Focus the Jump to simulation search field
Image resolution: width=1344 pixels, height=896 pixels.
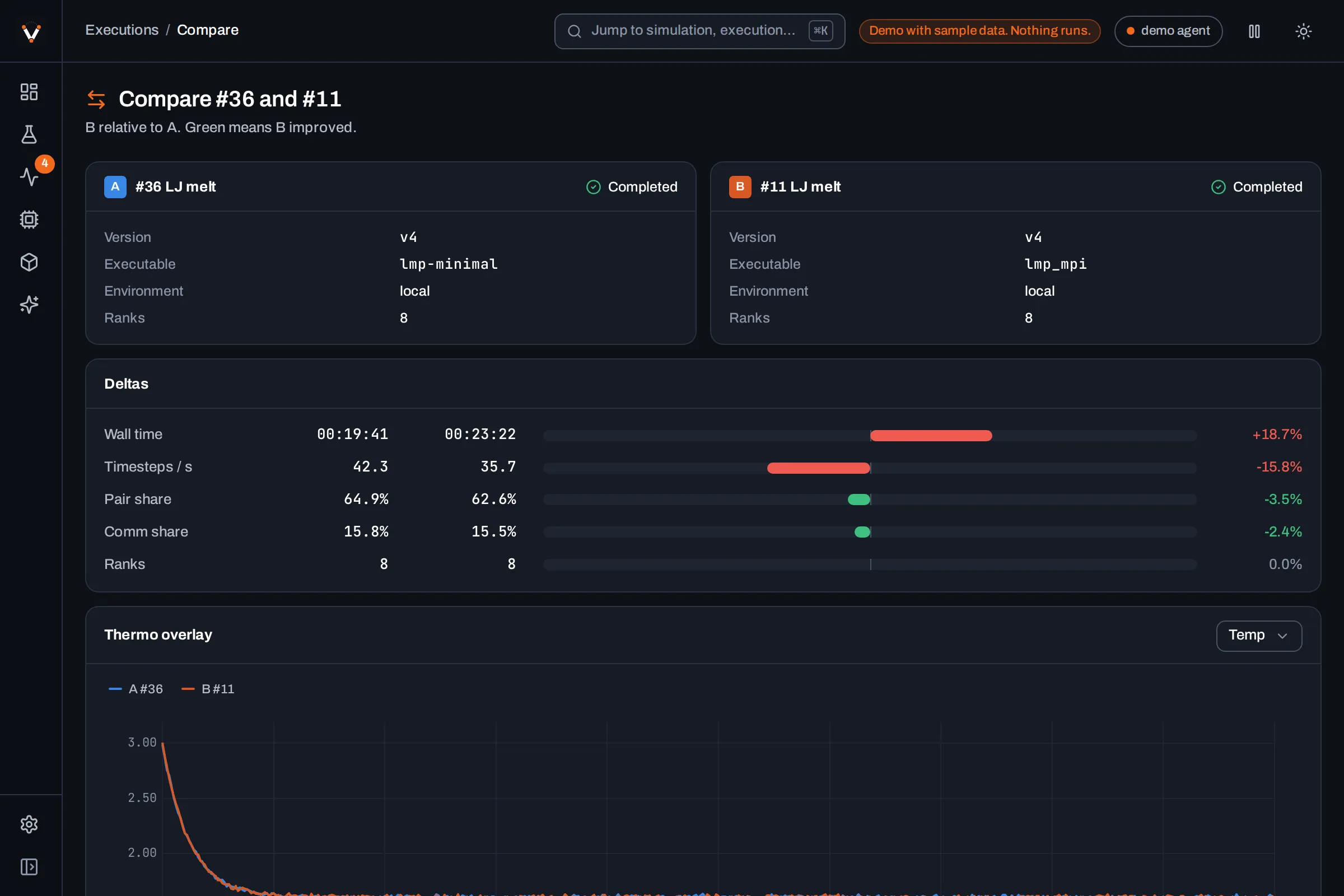click(699, 31)
